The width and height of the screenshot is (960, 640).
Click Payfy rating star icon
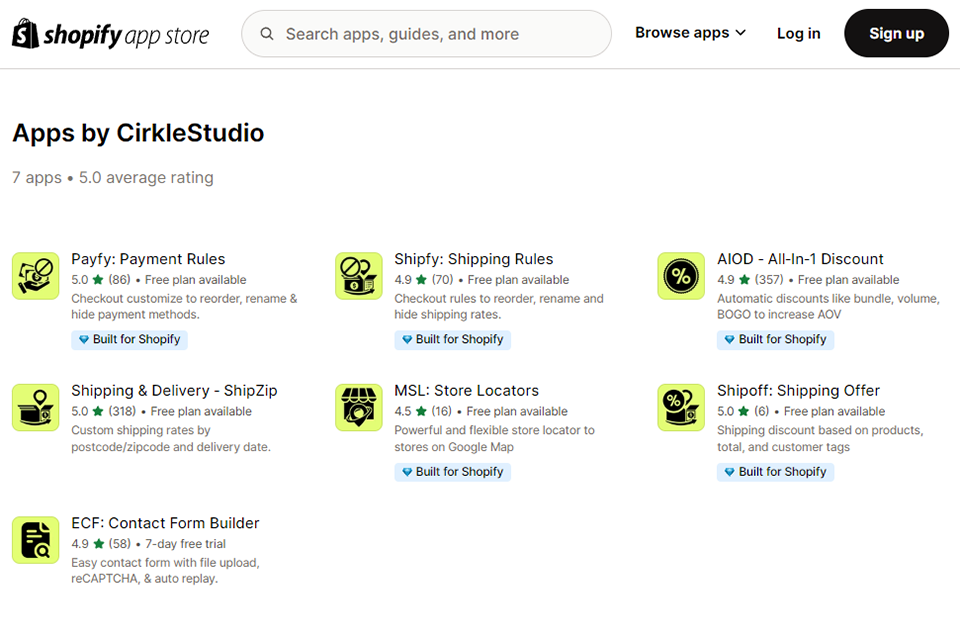[x=98, y=280]
